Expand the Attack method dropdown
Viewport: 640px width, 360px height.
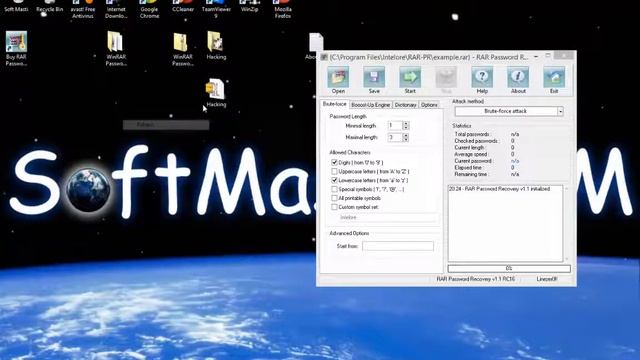[560, 111]
